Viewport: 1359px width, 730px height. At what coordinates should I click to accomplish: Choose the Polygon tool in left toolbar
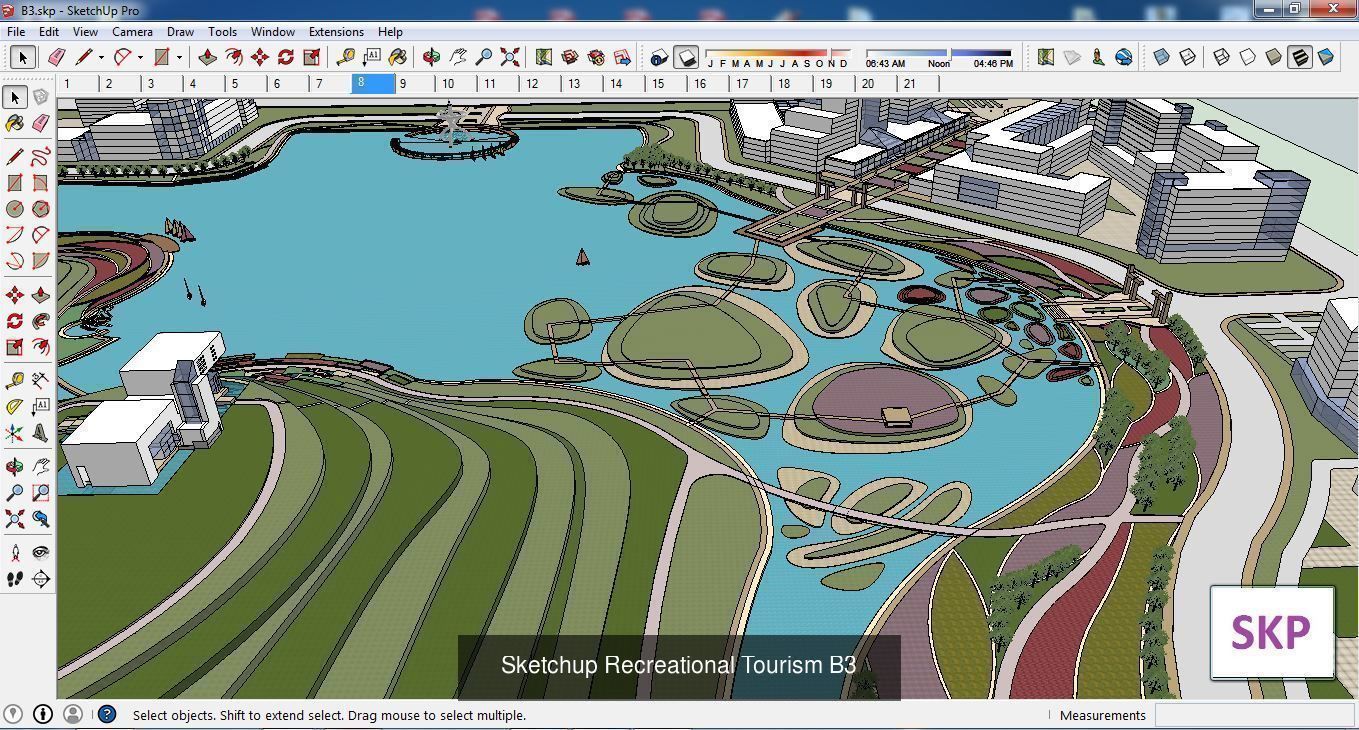pyautogui.click(x=41, y=208)
